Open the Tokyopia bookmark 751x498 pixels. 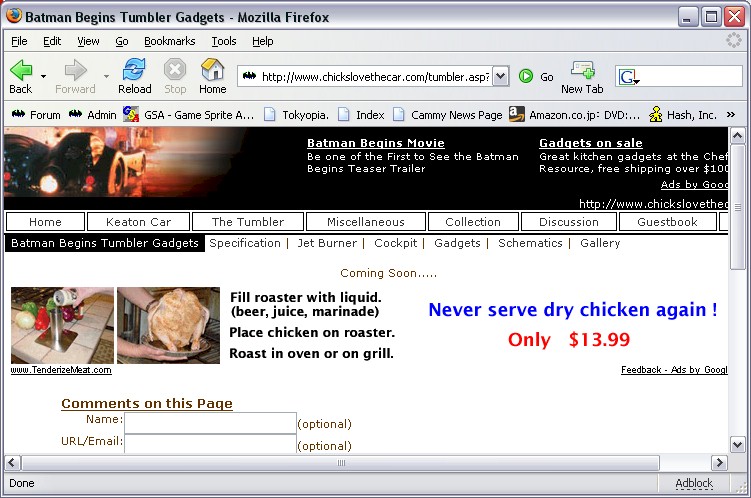click(x=297, y=115)
